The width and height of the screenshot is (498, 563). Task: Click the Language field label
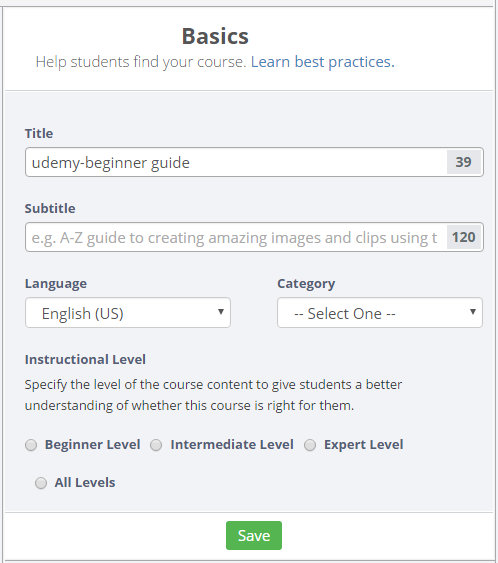[56, 284]
